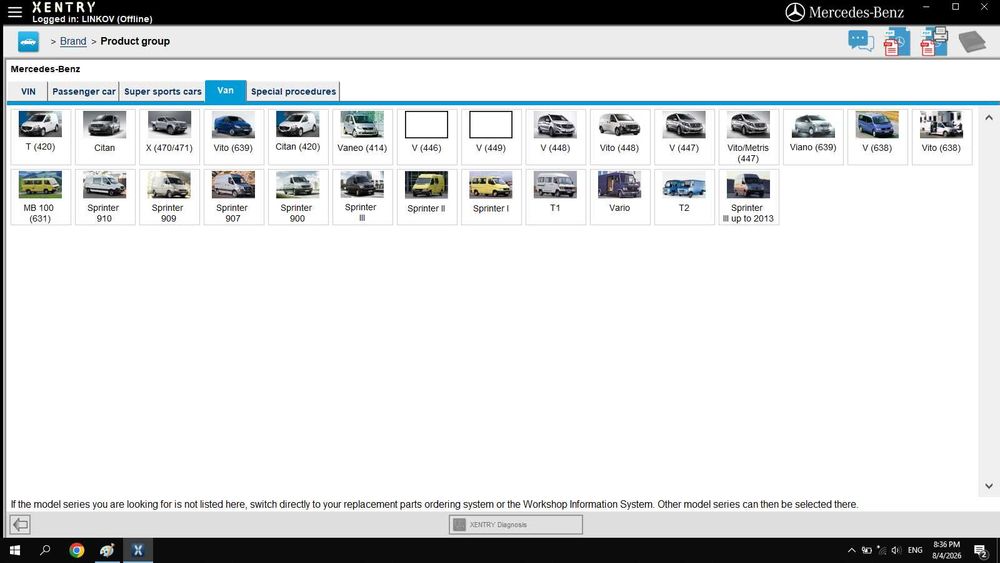Select the V (446) empty-image tile

[427, 137]
